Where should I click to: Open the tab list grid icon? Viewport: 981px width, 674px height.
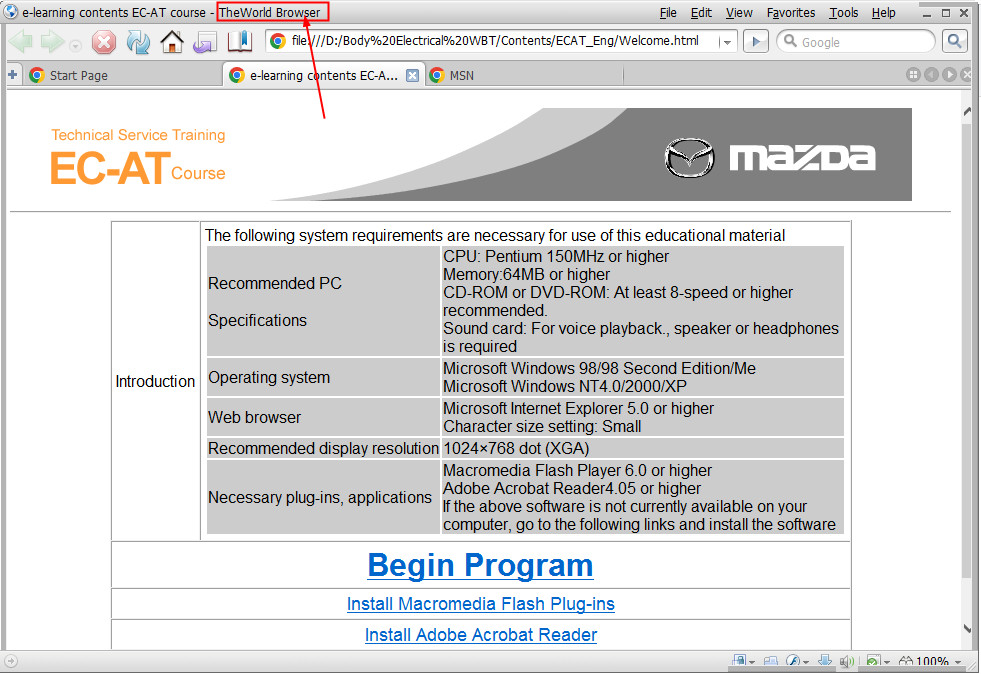click(913, 75)
